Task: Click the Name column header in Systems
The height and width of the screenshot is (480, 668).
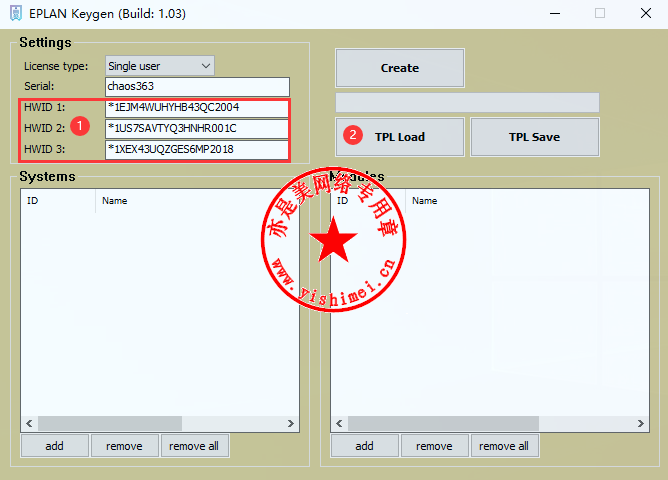Action: point(197,201)
